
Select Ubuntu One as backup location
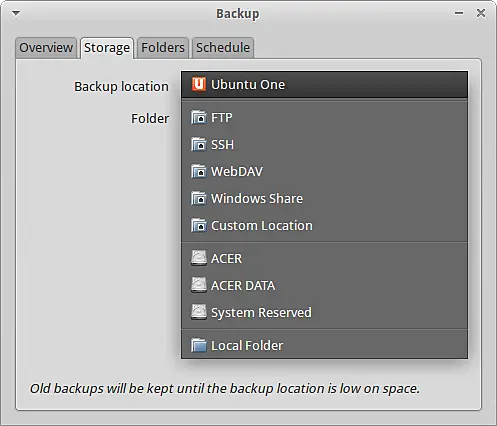click(x=324, y=85)
